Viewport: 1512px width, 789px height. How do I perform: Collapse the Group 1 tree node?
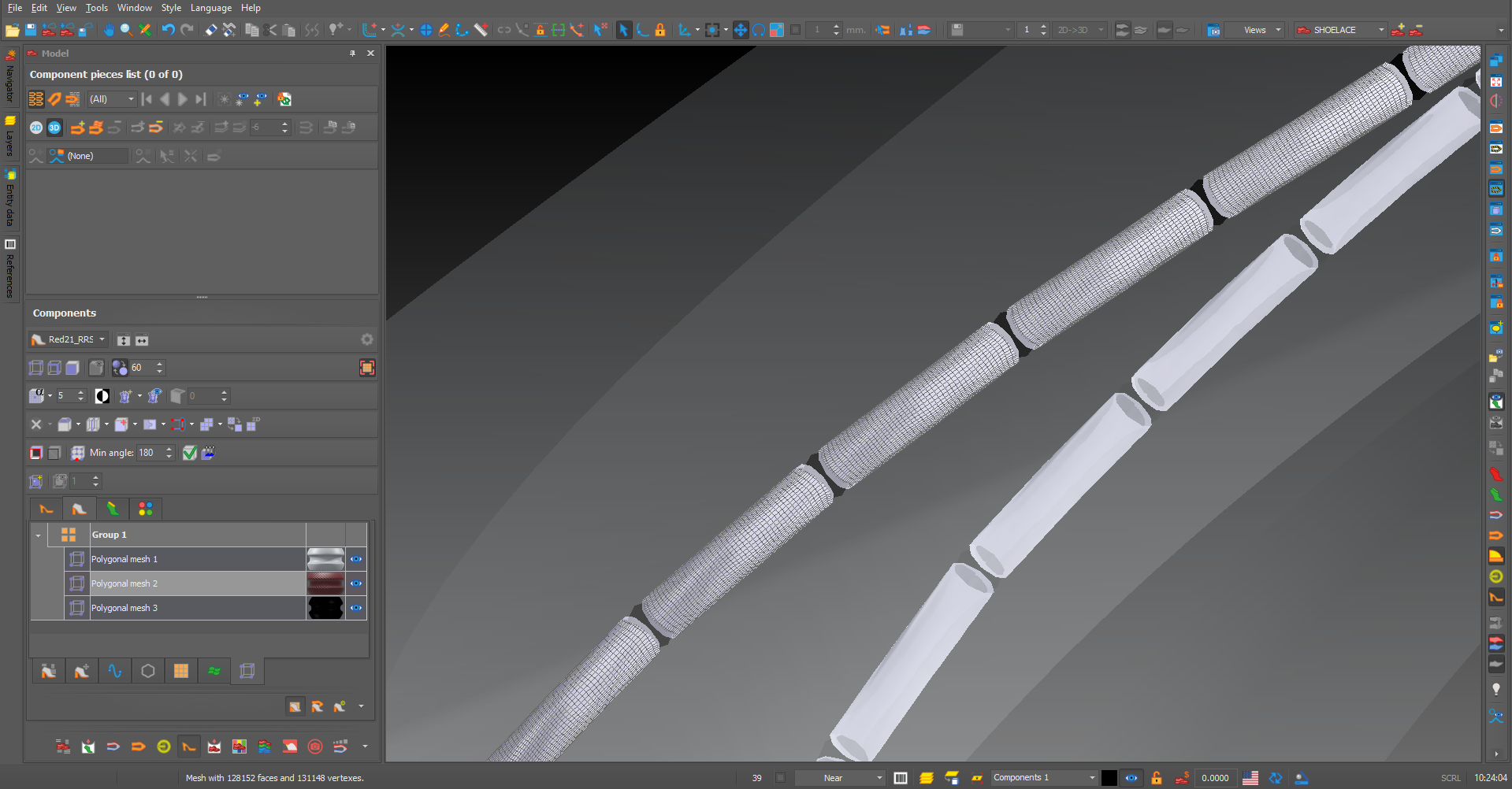pyautogui.click(x=38, y=535)
